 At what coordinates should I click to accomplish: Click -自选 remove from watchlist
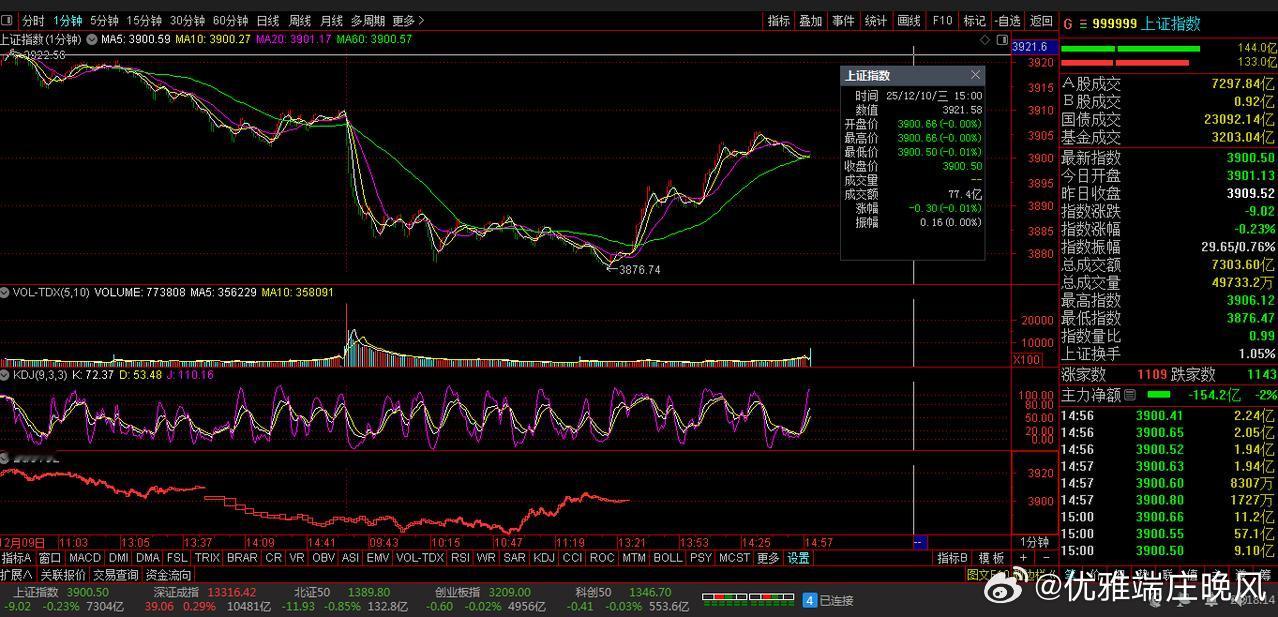1008,20
